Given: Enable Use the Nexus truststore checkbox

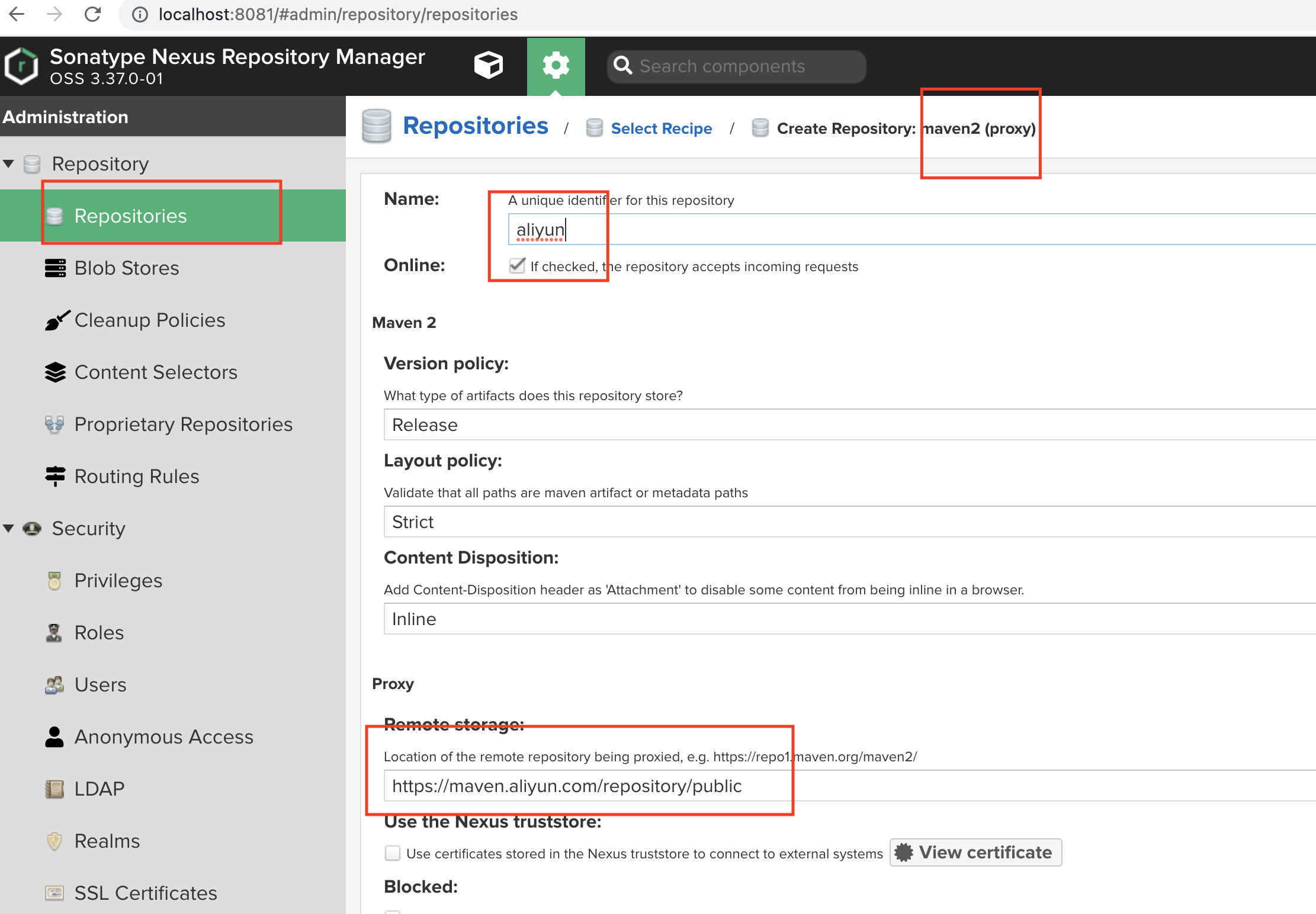Looking at the screenshot, I should [393, 853].
